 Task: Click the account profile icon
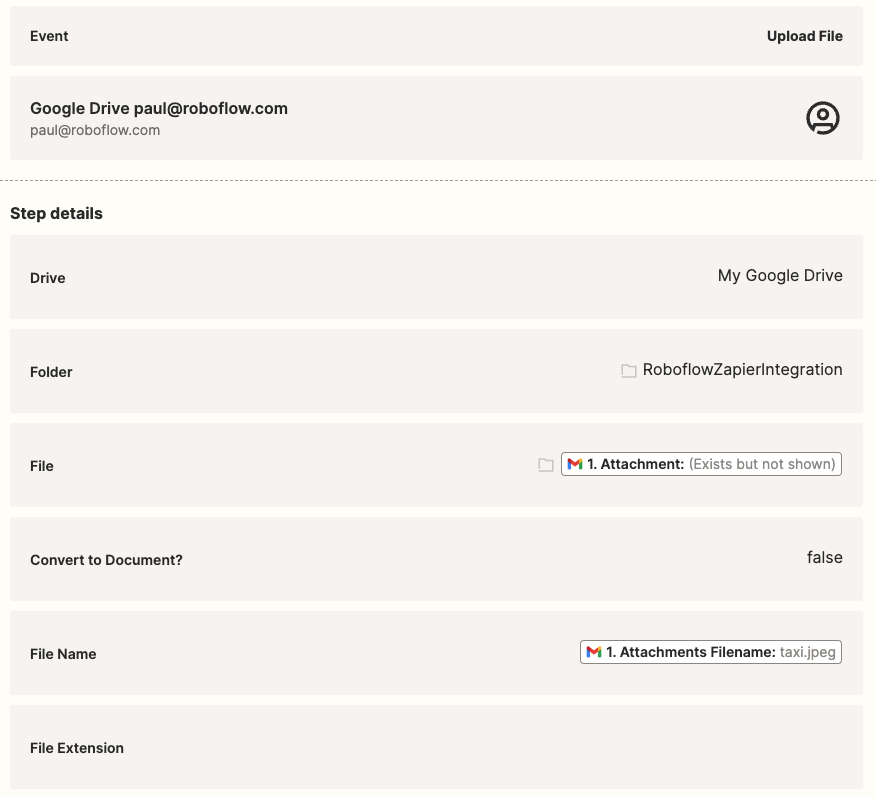point(822,118)
